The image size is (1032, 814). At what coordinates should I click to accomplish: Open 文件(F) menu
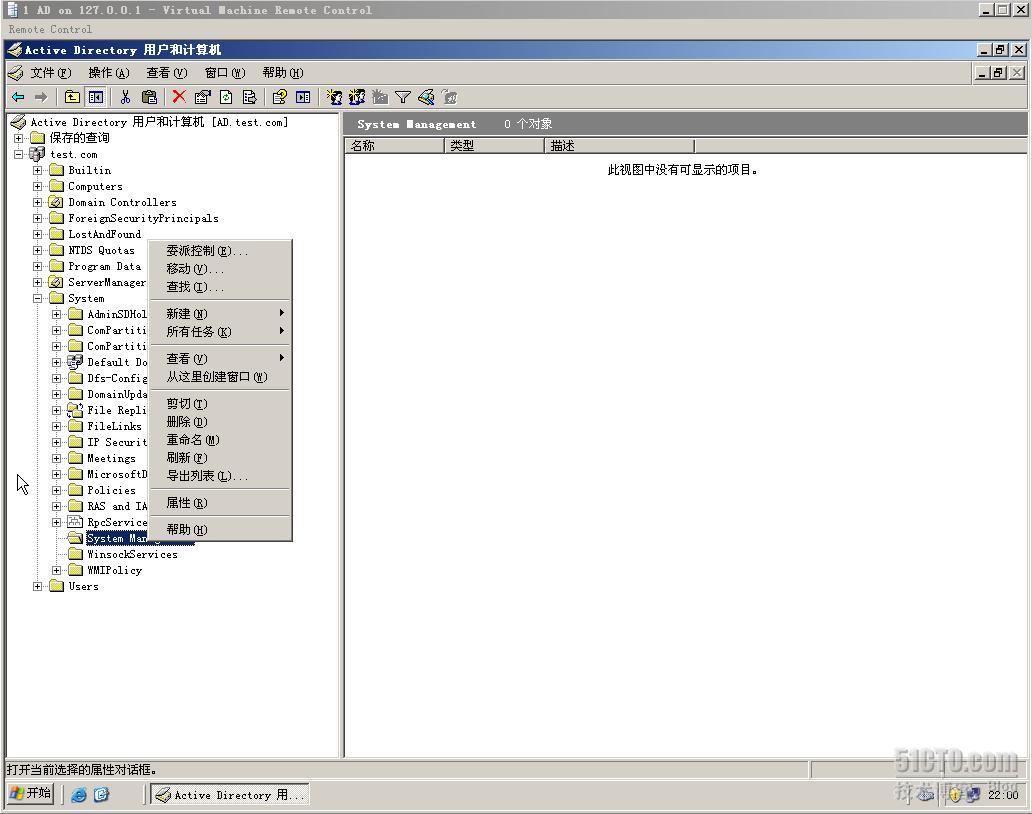[x=51, y=72]
